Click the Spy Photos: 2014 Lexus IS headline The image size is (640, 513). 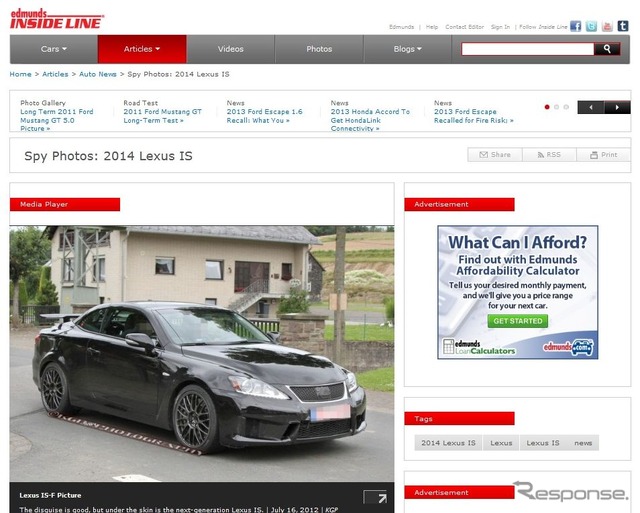(x=108, y=156)
